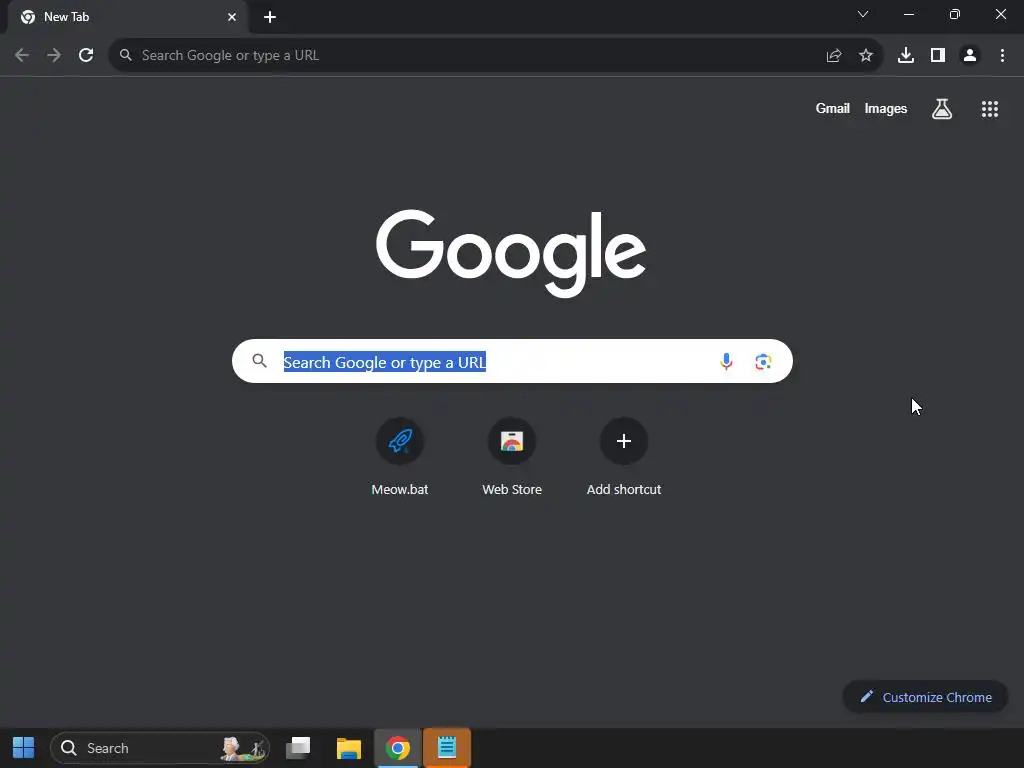Image resolution: width=1024 pixels, height=768 pixels.
Task: Open the Chrome downloads icon
Action: coord(906,56)
